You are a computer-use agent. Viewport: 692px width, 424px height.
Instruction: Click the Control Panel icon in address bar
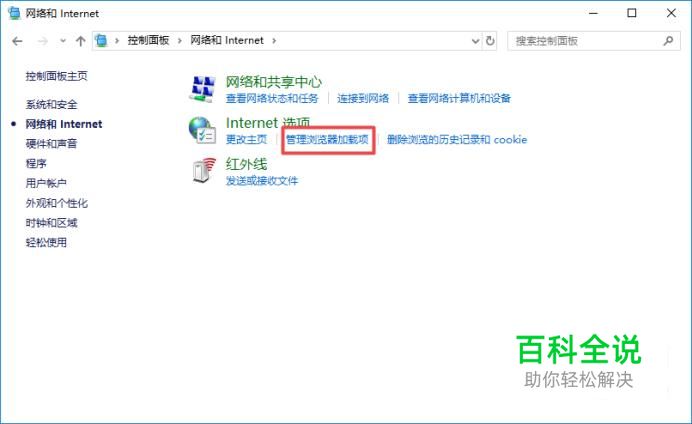[102, 41]
